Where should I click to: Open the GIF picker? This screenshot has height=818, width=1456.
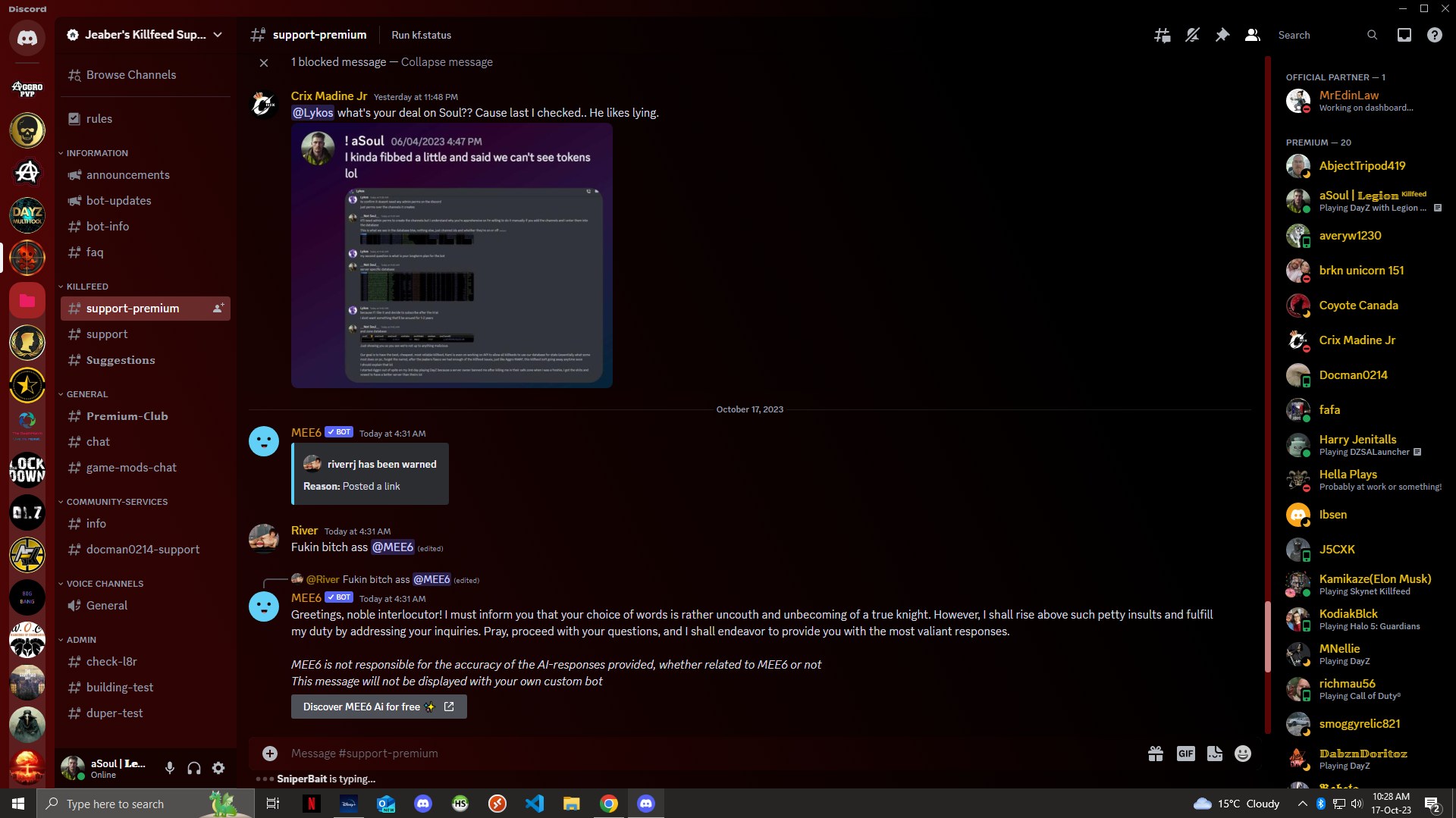coord(1185,753)
